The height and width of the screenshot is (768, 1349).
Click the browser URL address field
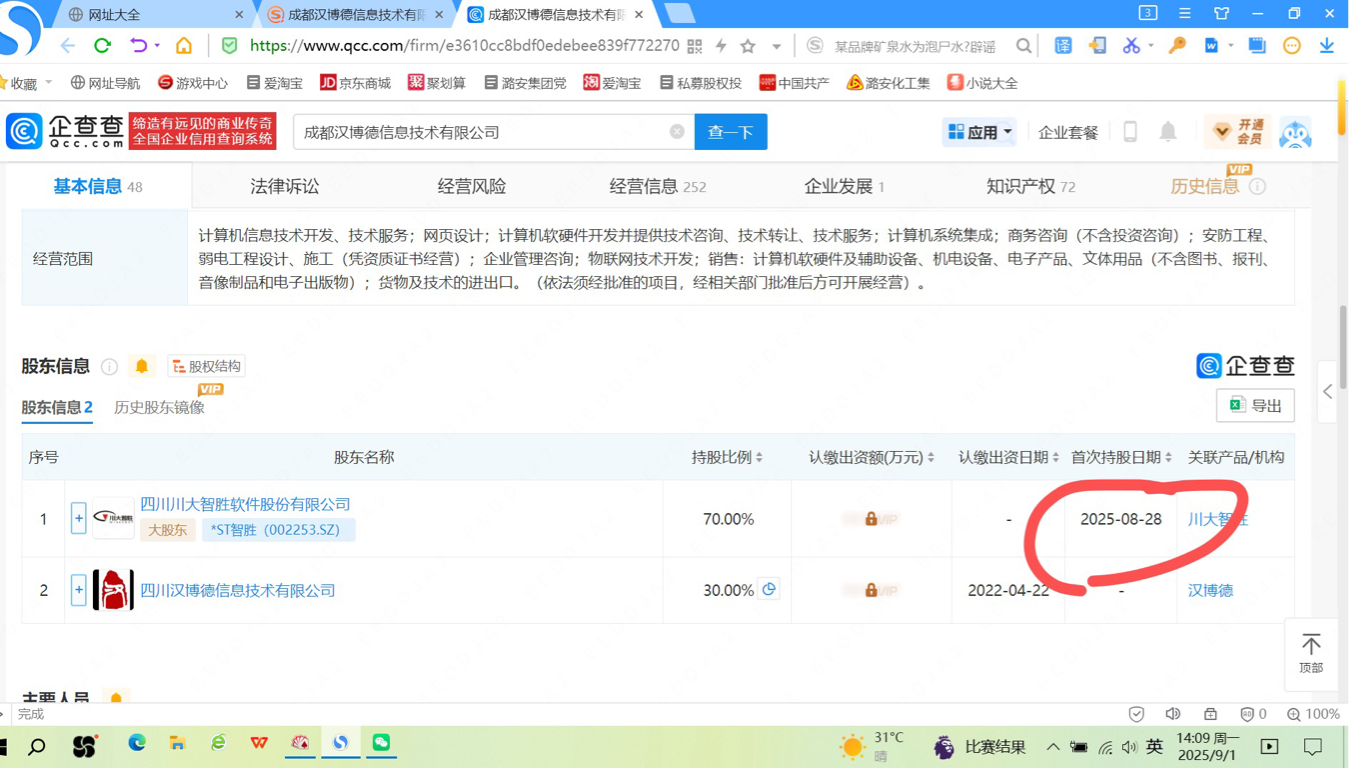click(x=464, y=46)
